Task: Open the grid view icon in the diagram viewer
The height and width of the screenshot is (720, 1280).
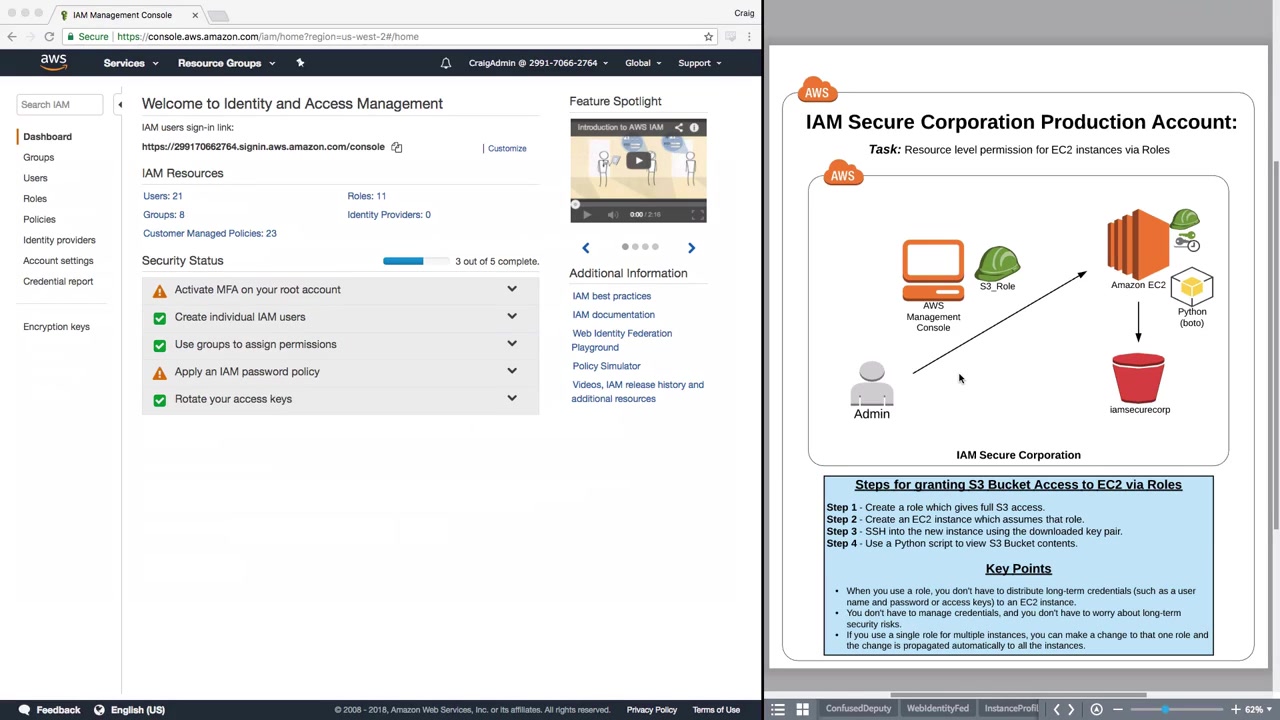Action: (802, 709)
